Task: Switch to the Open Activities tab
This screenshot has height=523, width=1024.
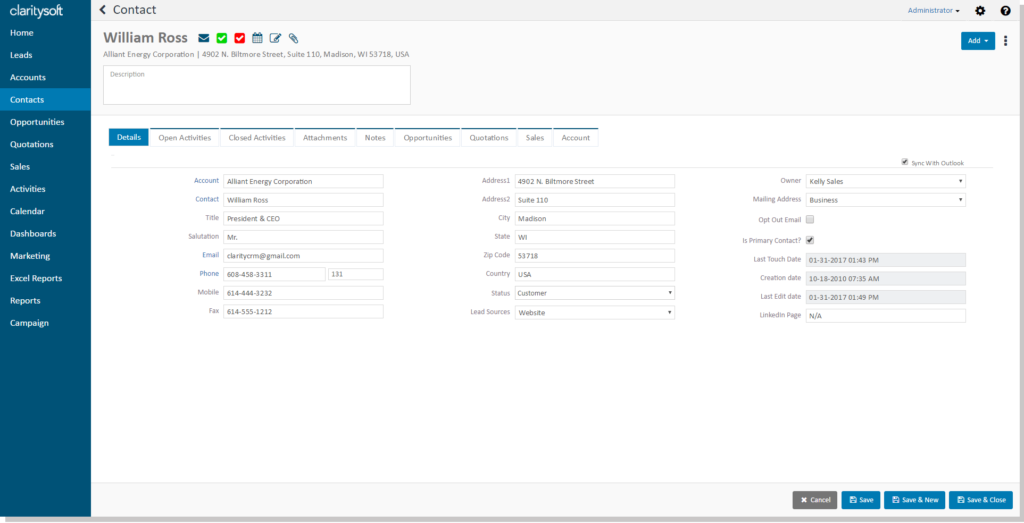Action: click(185, 138)
